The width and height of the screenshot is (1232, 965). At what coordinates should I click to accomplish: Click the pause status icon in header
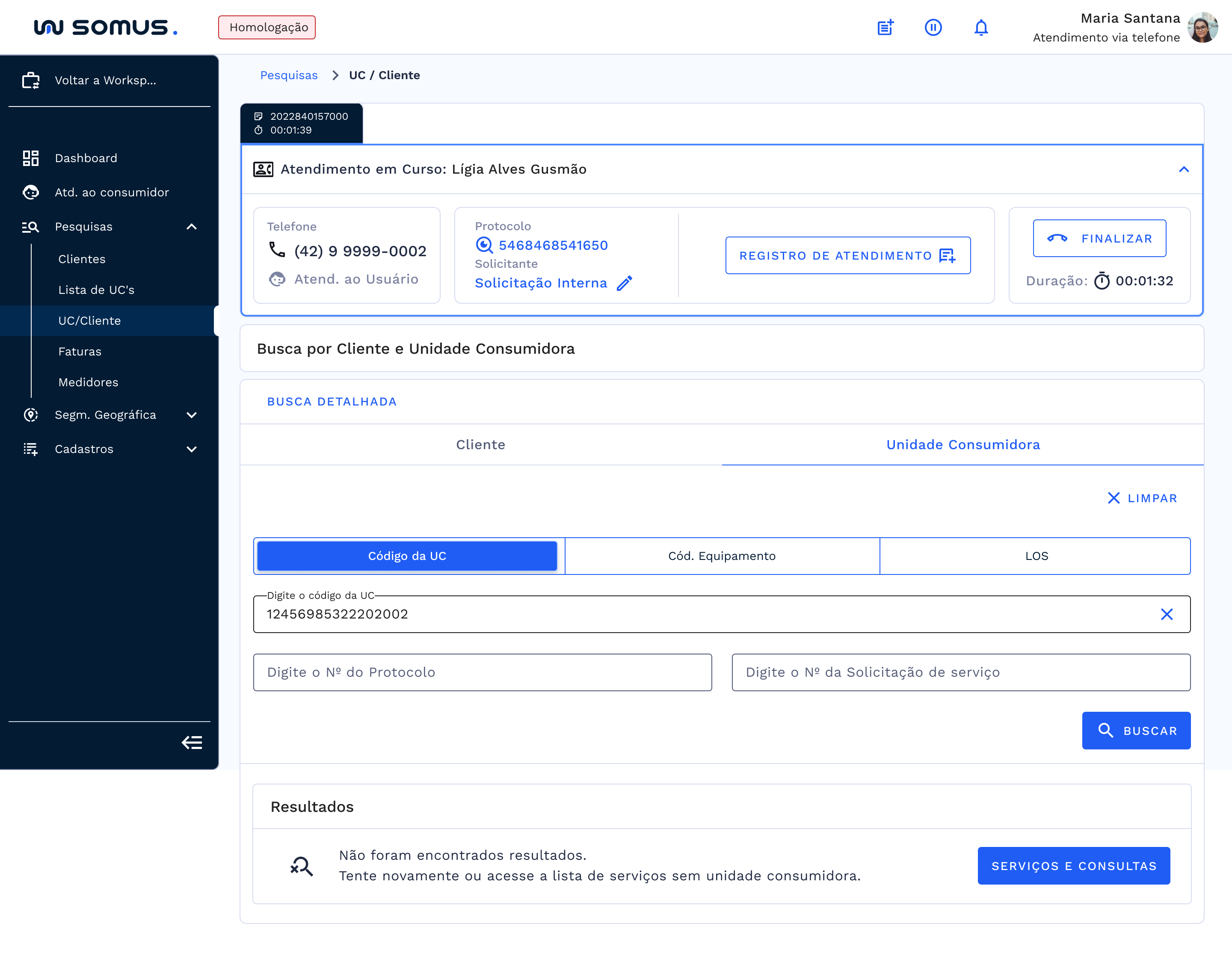(x=933, y=27)
